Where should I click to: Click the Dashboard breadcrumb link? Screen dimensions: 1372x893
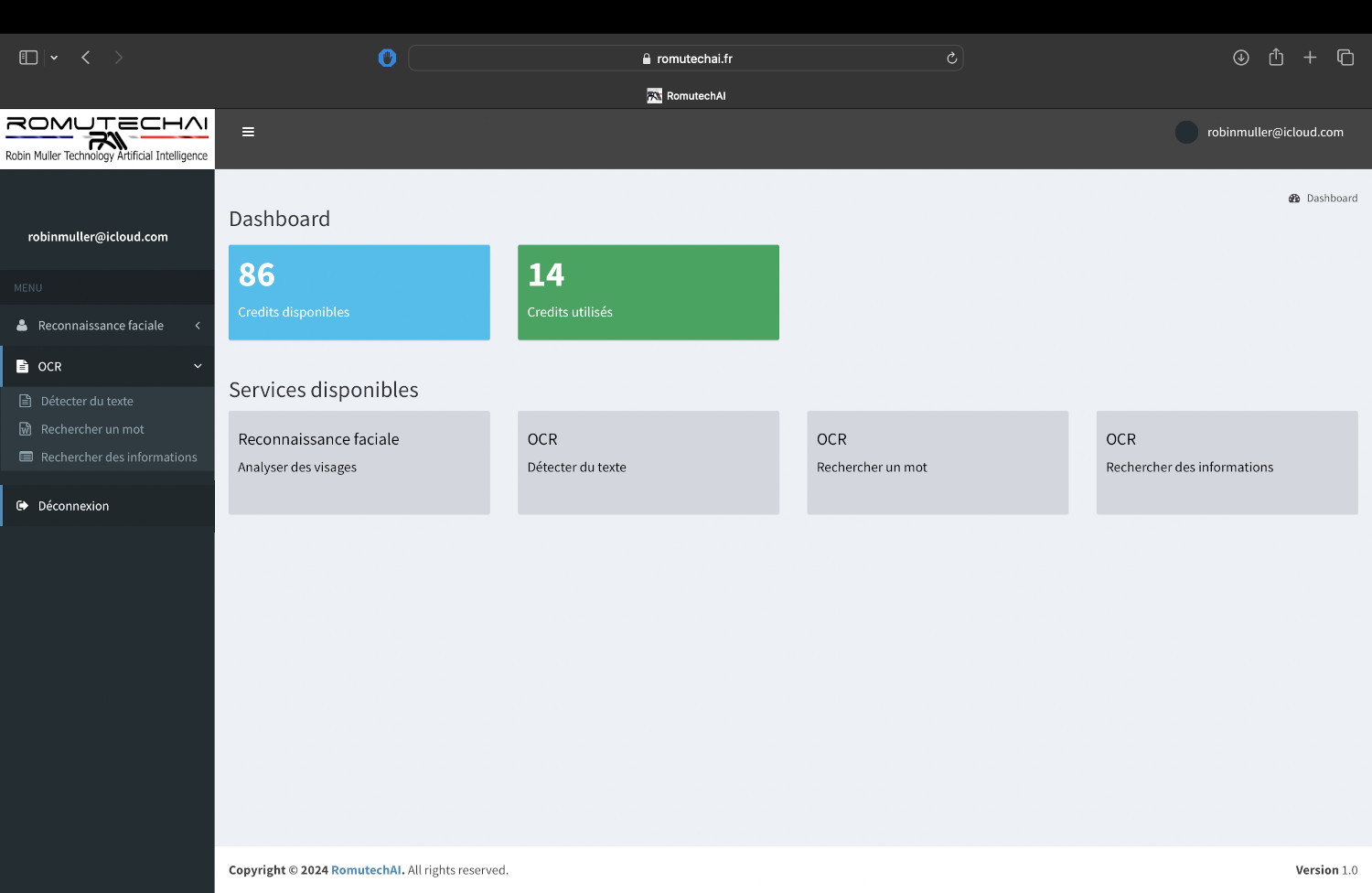coord(1331,199)
